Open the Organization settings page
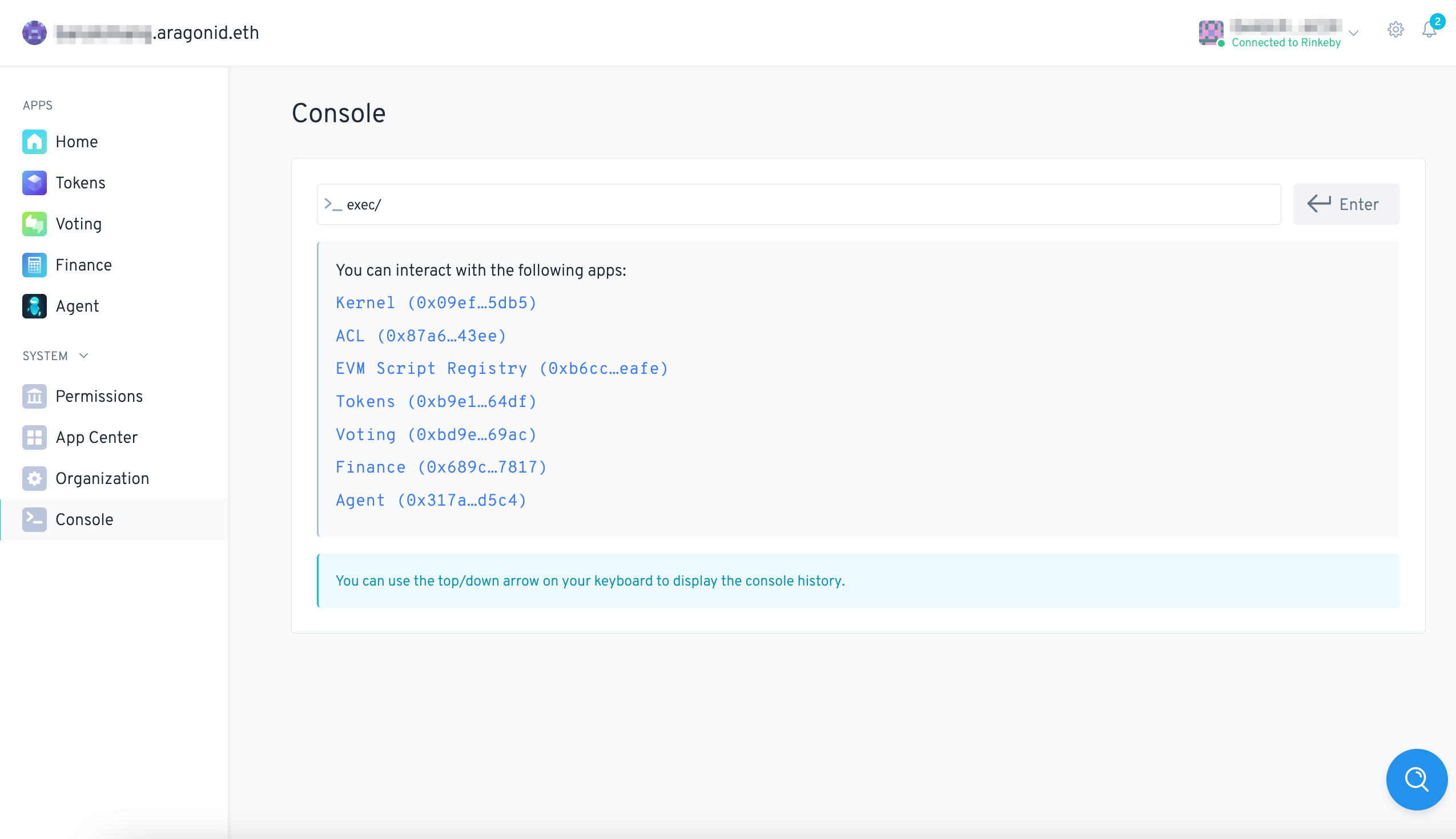This screenshot has width=1456, height=839. coord(102,478)
